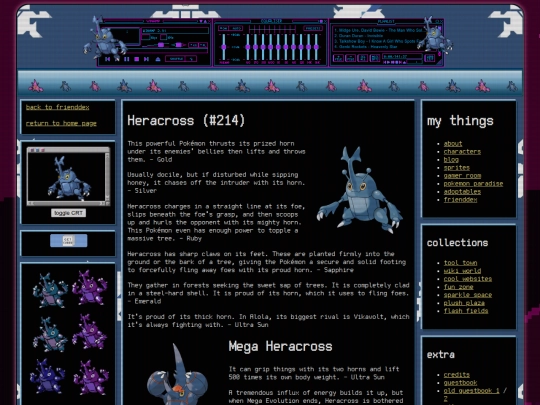Toggle the playlist window button in Winamp
This screenshot has width=540, height=405.
[203, 45]
